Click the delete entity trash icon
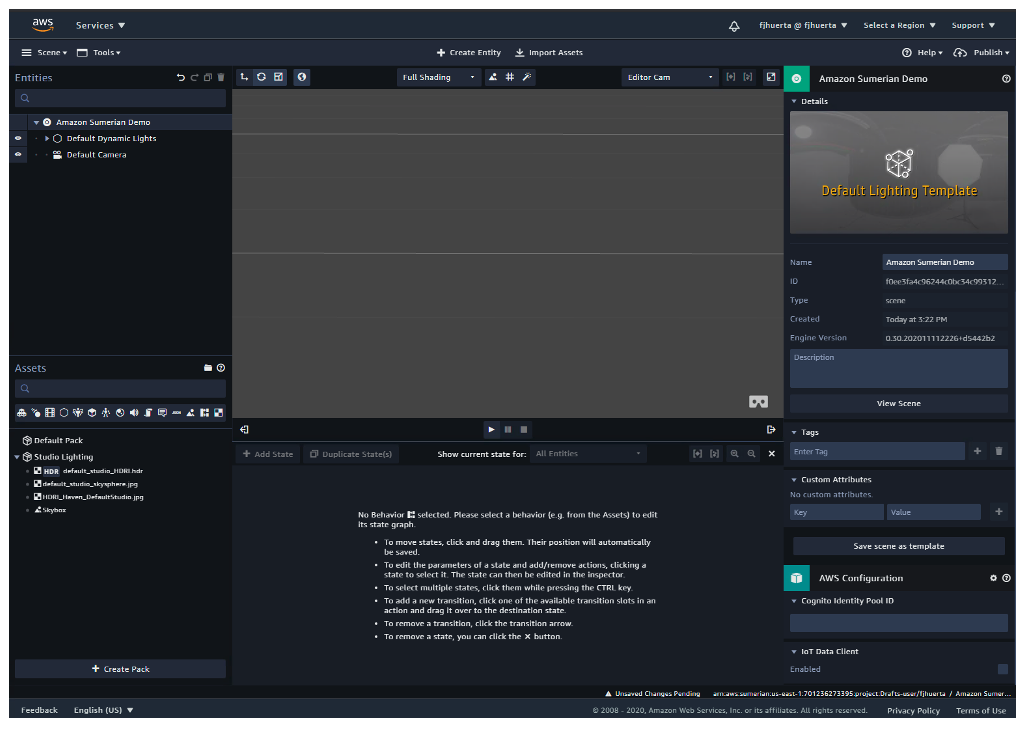Screen dimensions: 1028x729 point(221,77)
